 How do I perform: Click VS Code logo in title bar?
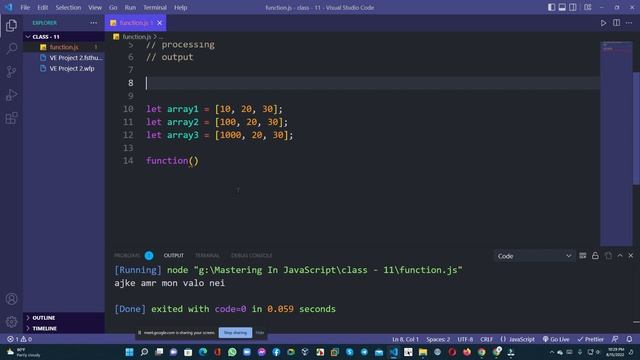coord(9,7)
